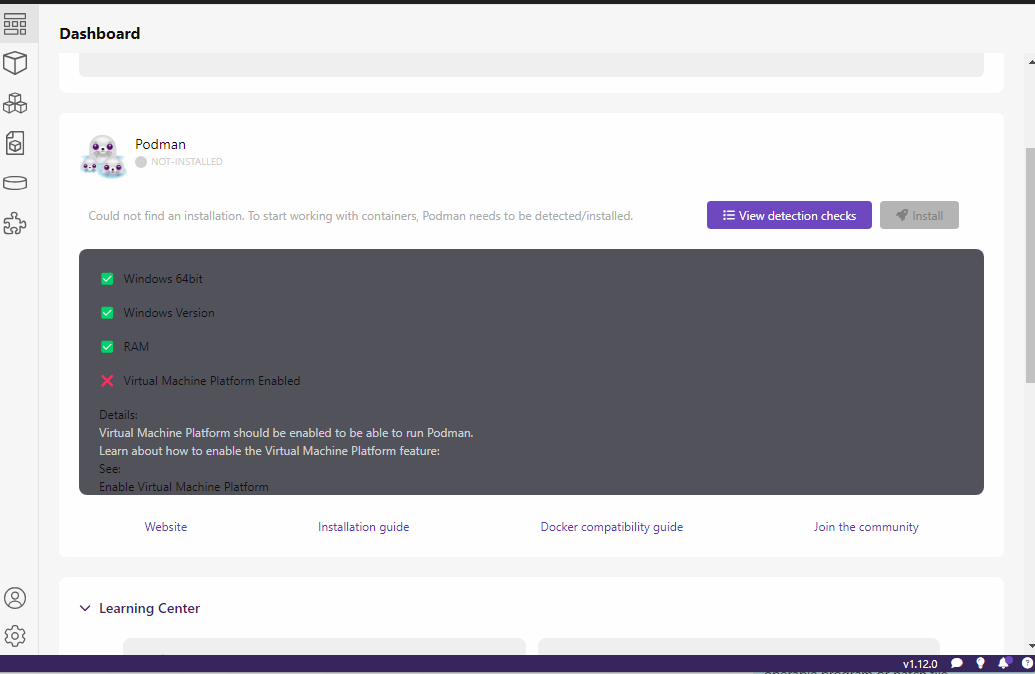Click 'Virtual Machine Platform Enabled' check text

click(212, 381)
